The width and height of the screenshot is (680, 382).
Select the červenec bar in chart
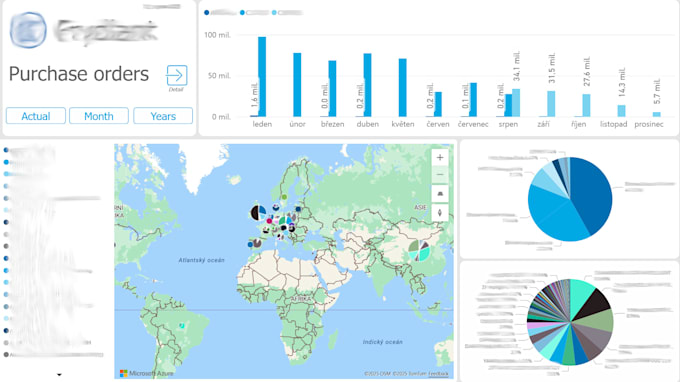[473, 100]
